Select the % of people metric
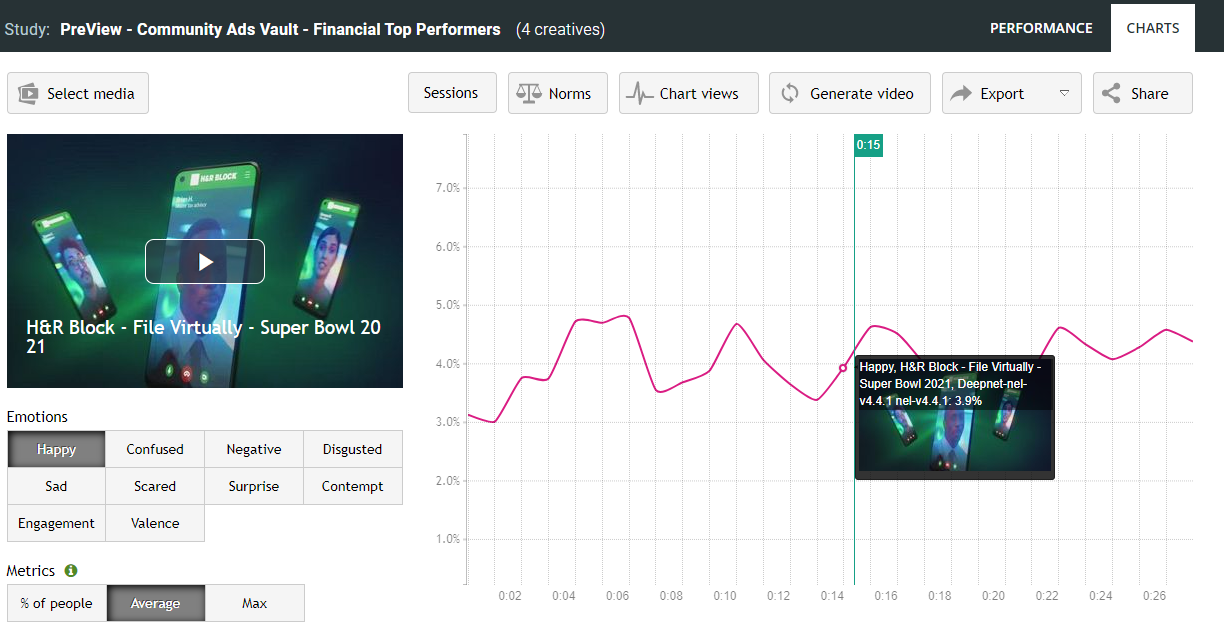Viewport: 1224px width, 623px height. click(56, 603)
